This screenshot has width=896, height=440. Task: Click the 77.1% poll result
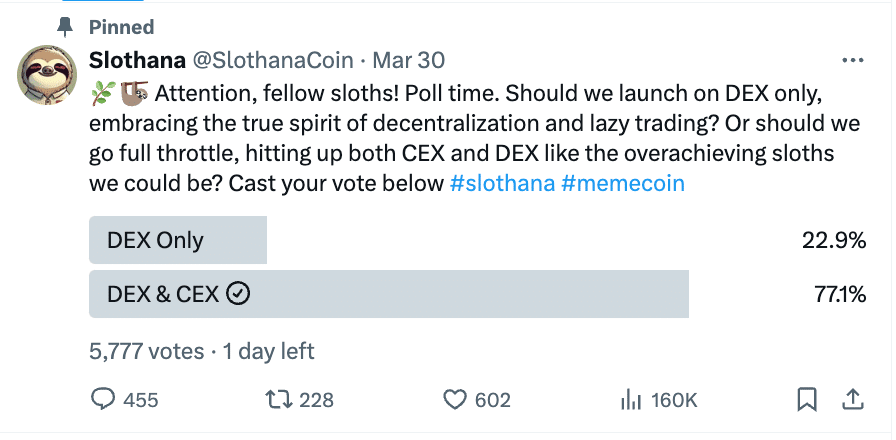click(840, 293)
